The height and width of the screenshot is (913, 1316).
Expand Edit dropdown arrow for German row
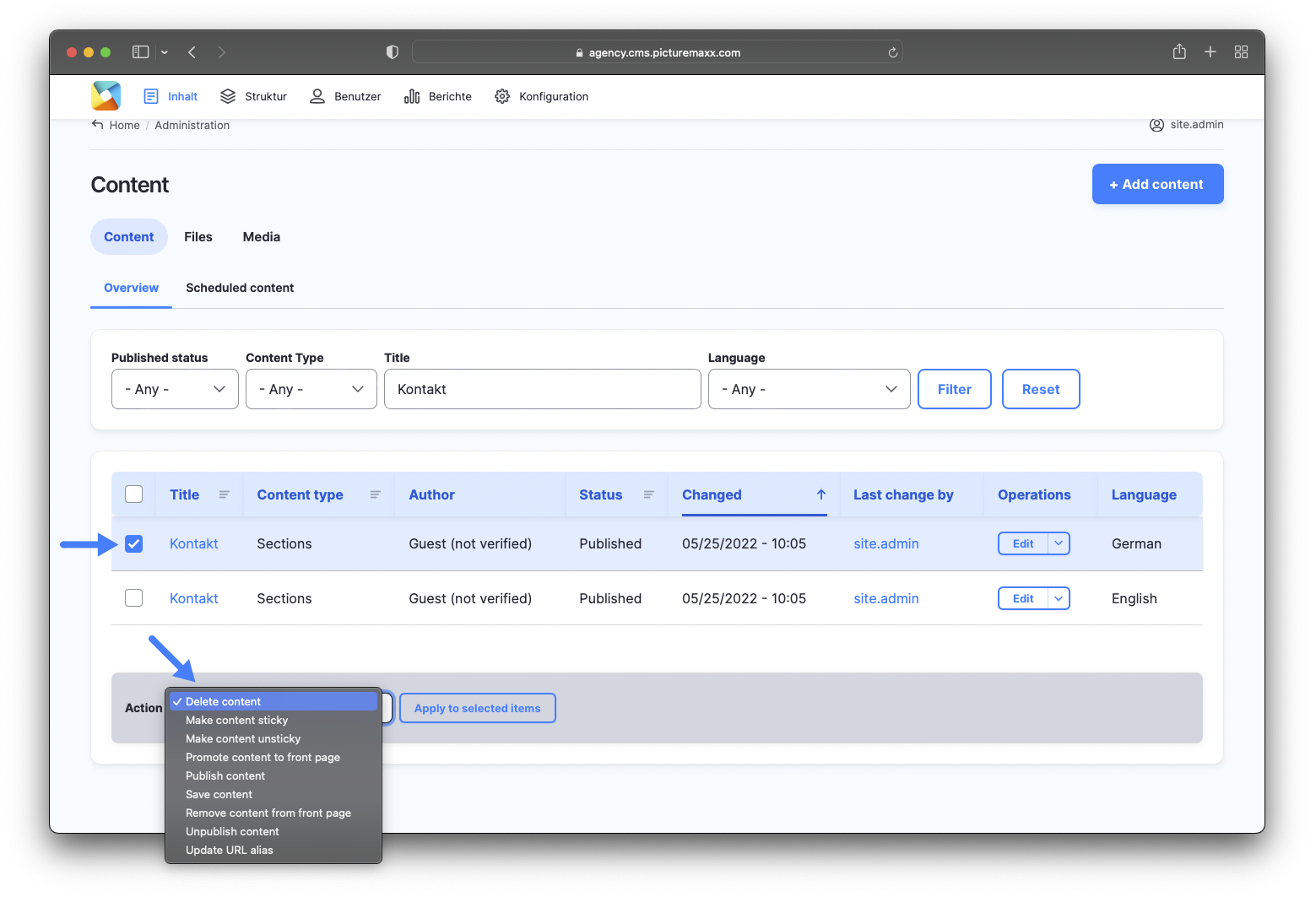1059,543
